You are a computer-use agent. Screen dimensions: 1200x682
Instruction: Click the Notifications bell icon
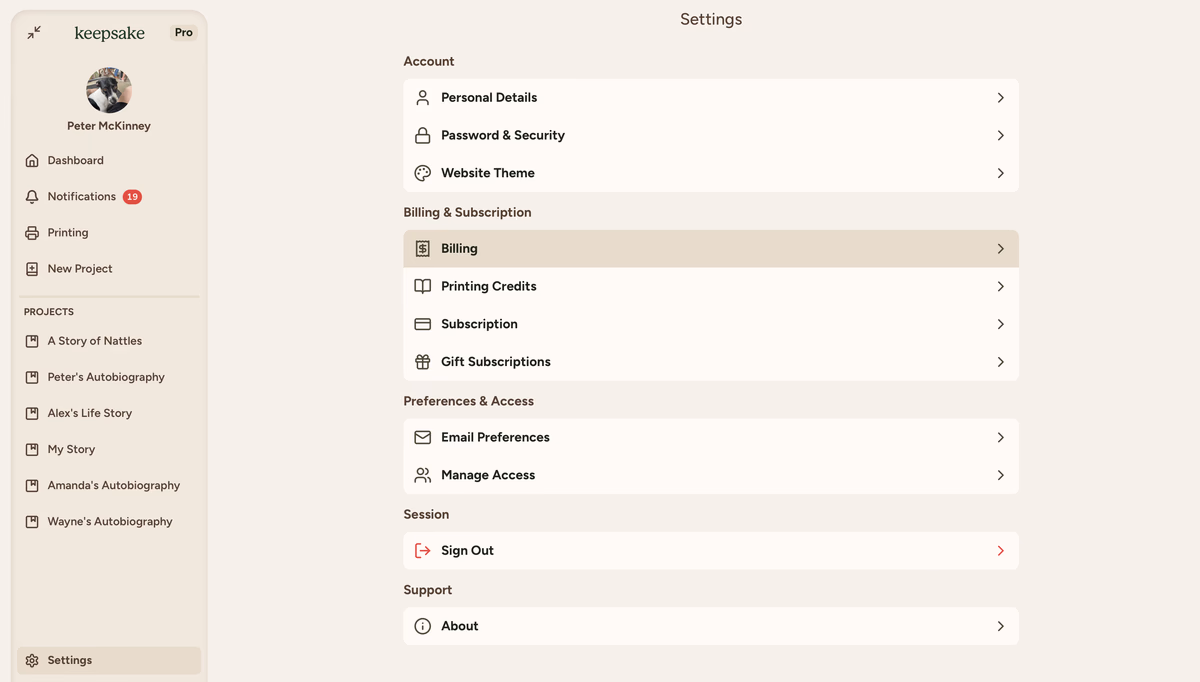(32, 197)
